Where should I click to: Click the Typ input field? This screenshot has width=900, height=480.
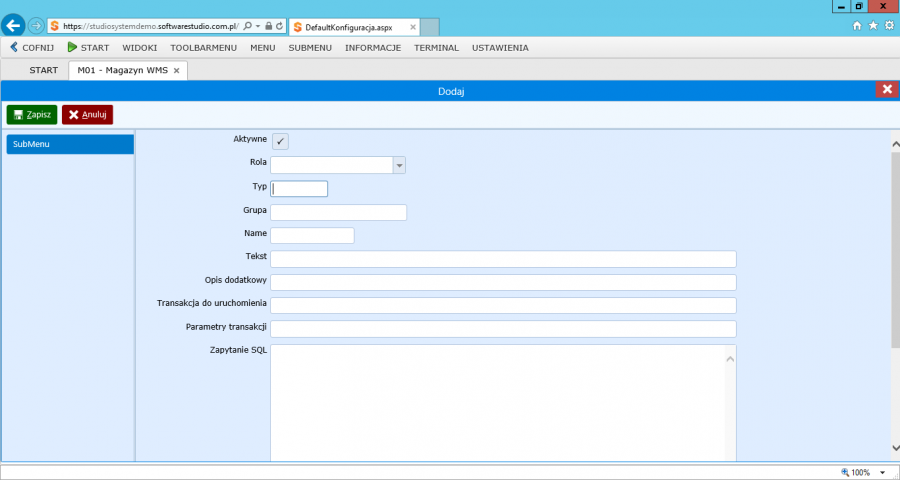click(299, 189)
